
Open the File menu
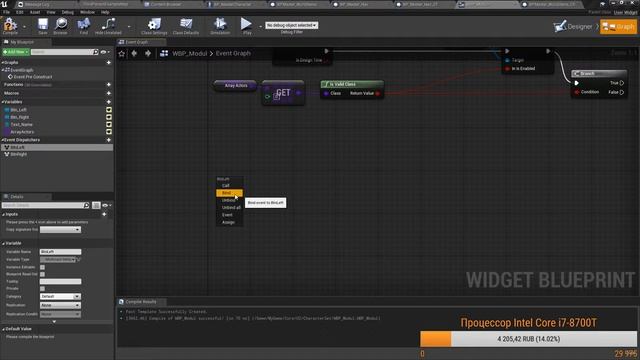pyautogui.click(x=7, y=12)
